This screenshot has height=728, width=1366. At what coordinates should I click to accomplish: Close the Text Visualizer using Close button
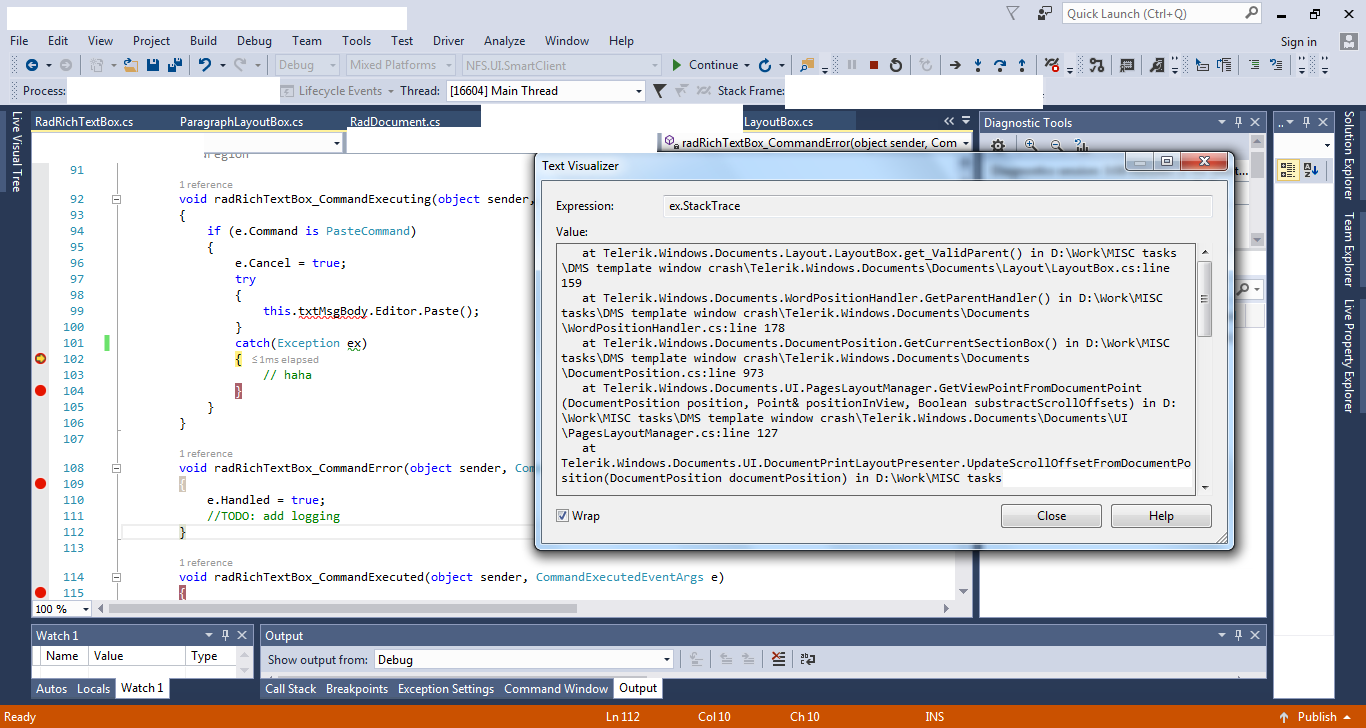tap(1051, 516)
